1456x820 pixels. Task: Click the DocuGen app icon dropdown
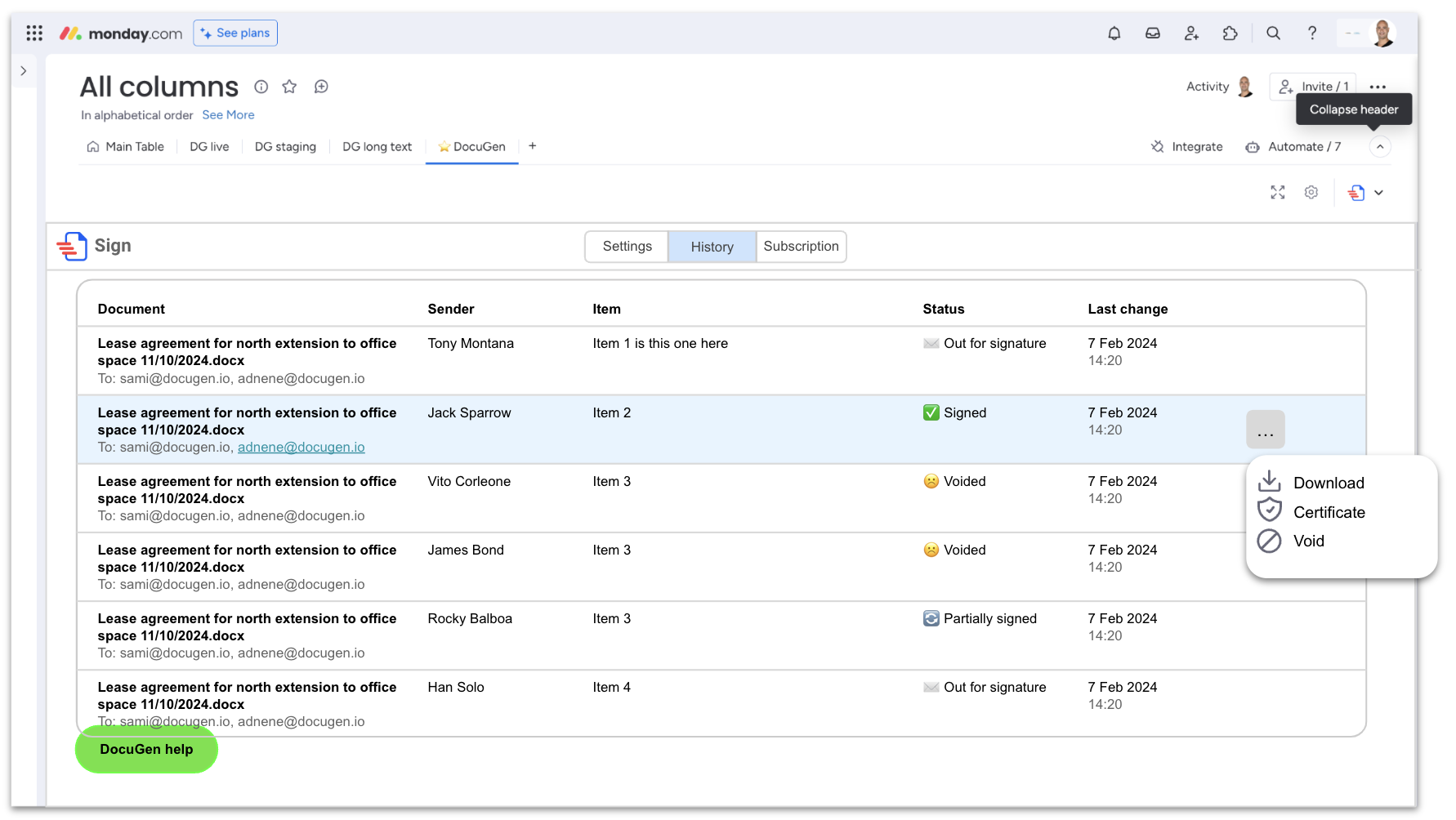click(x=1365, y=193)
